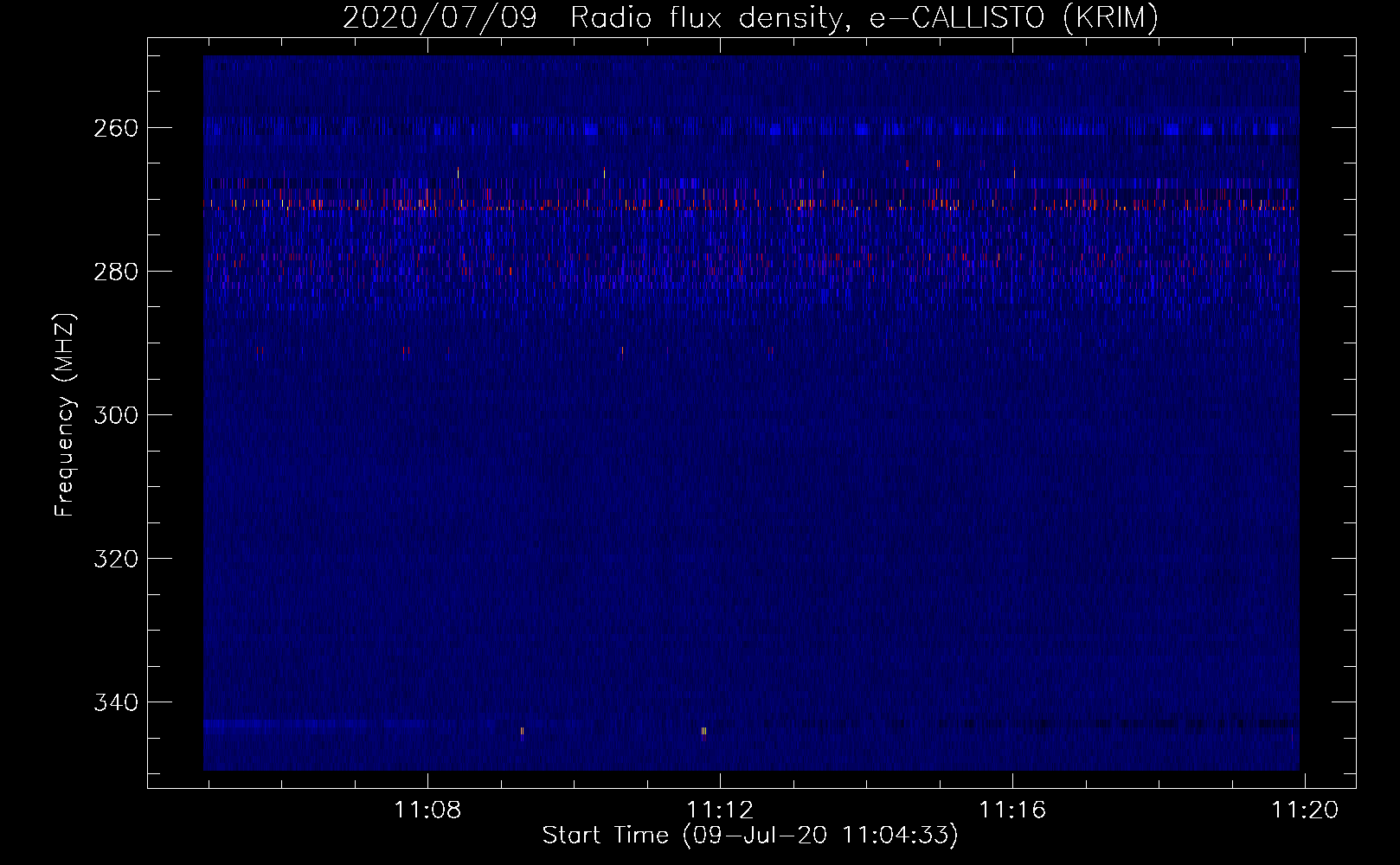The image size is (1400, 865).
Task: Click the 'Frequency (MHZ)' y-axis label
Action: coord(65,414)
